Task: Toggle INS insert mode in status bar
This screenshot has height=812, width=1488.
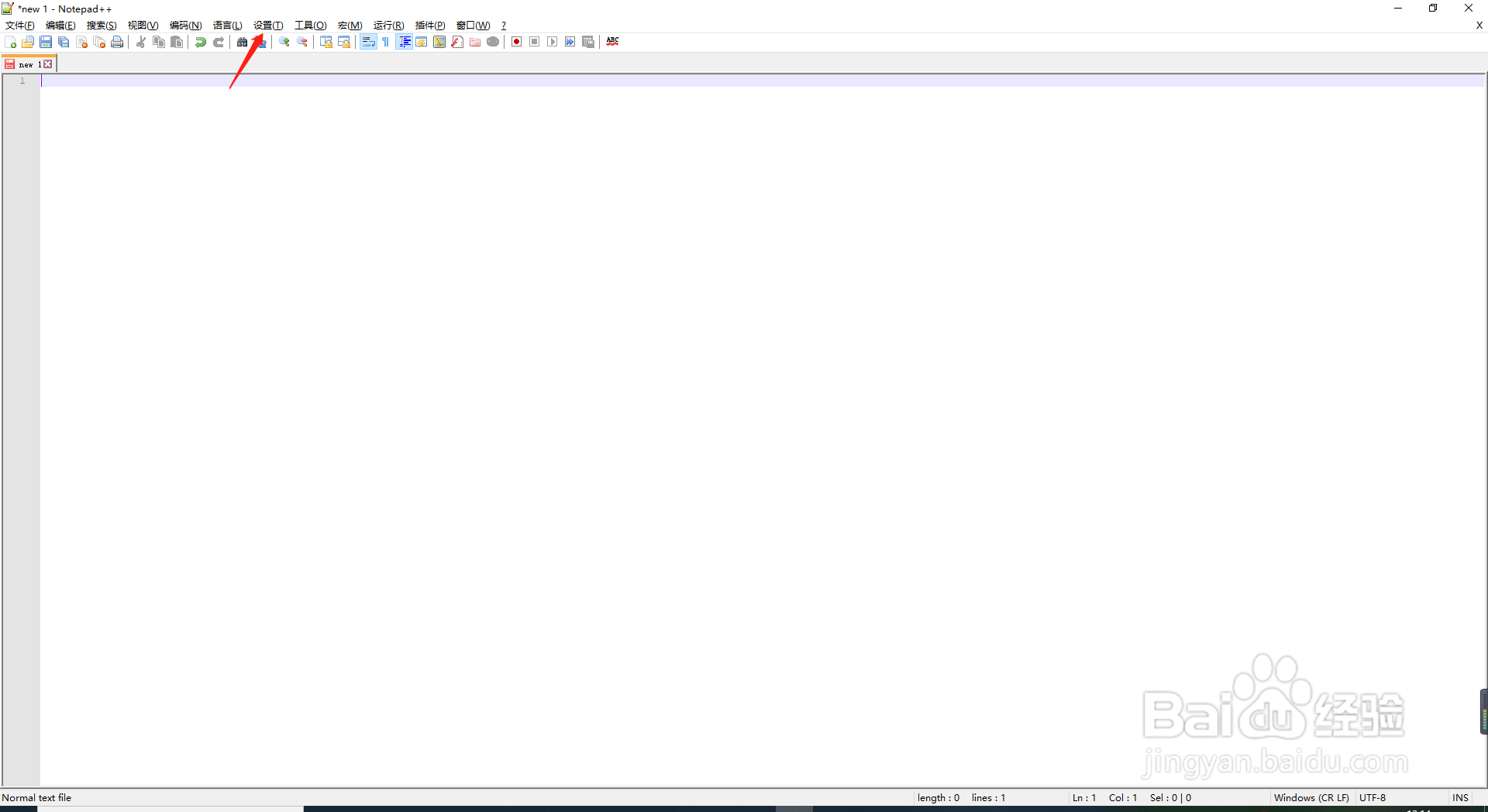Action: pos(1461,797)
